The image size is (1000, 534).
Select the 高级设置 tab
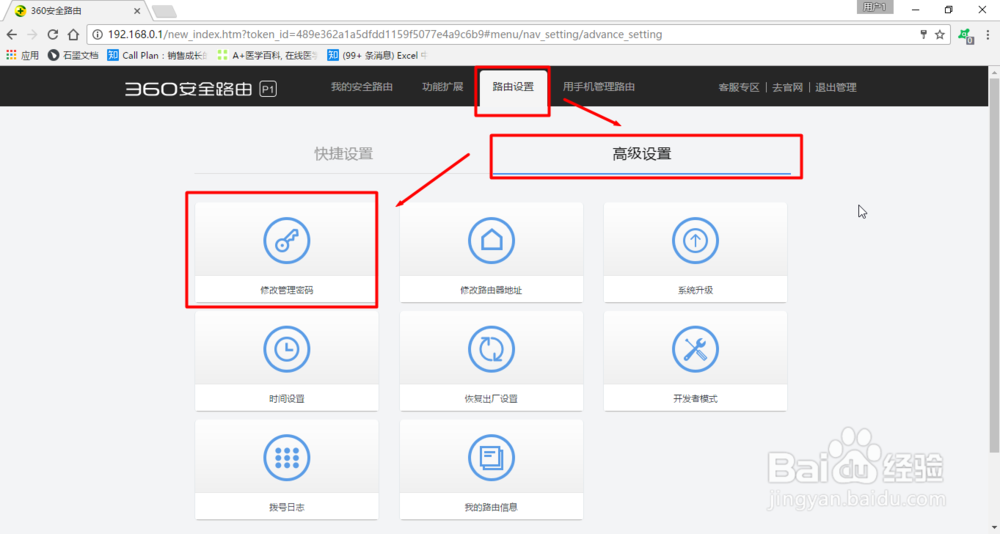click(642, 154)
